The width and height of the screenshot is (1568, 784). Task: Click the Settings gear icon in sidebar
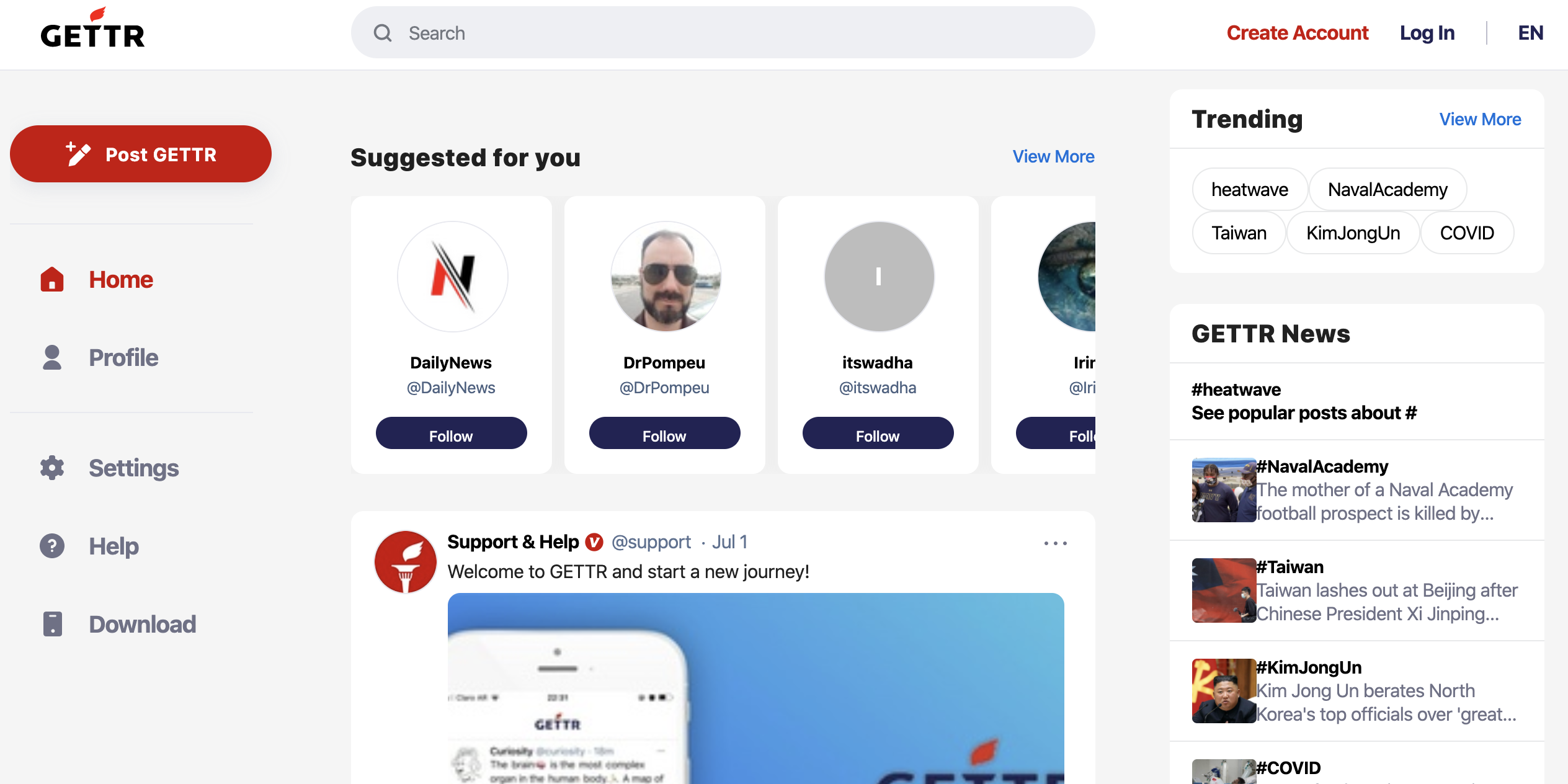click(51, 467)
